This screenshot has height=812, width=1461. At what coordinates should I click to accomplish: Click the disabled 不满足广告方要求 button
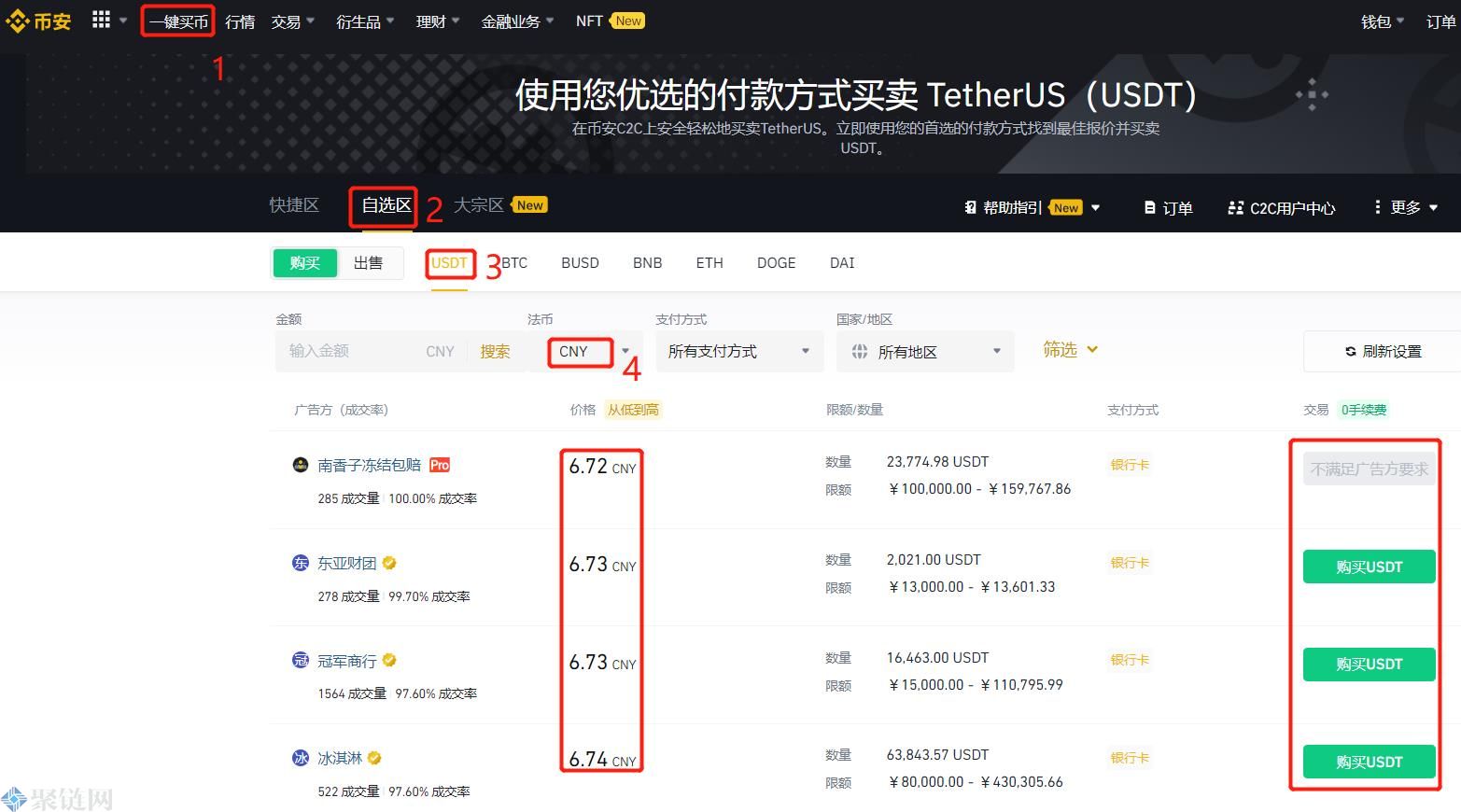pos(1369,469)
